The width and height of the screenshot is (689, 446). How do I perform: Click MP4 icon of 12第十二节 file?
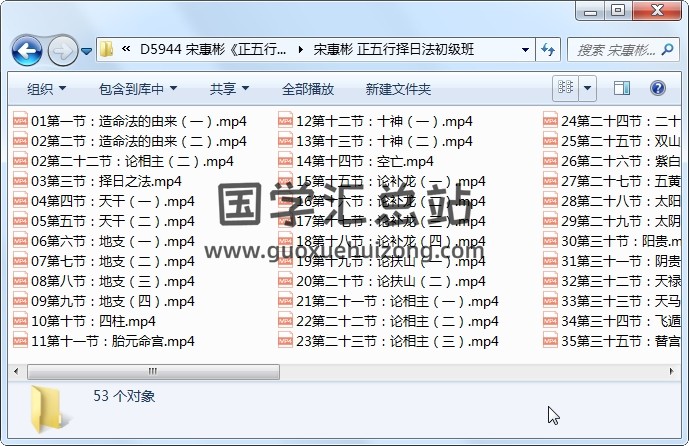point(285,120)
